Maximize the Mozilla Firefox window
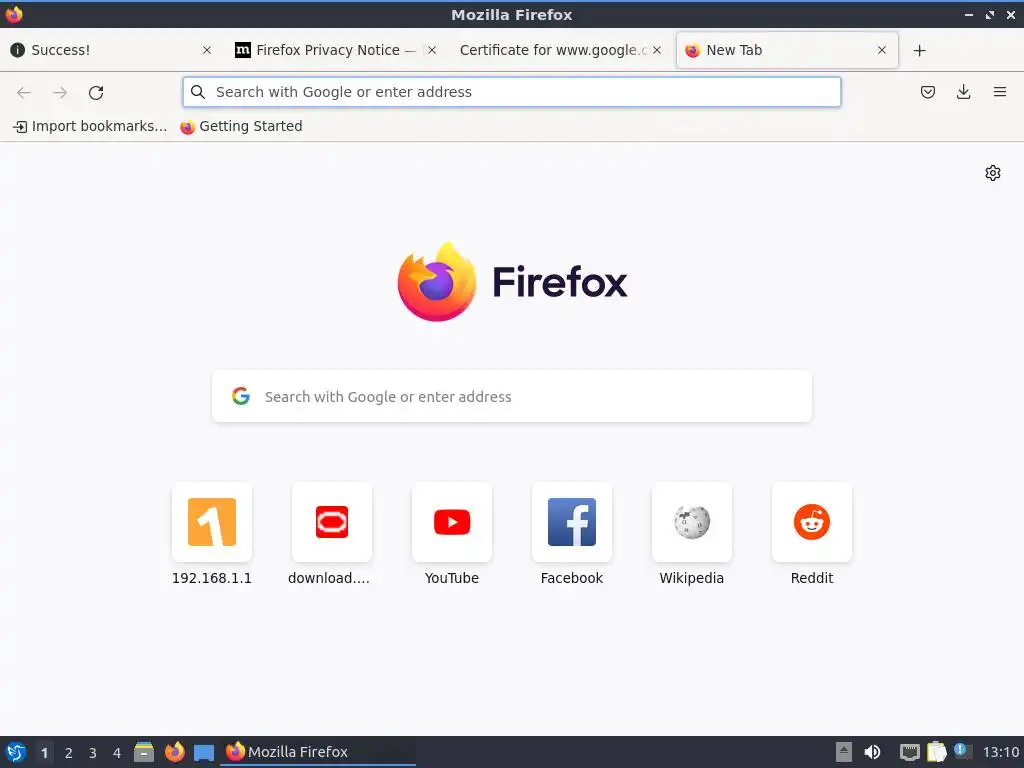The image size is (1024, 768). tap(990, 14)
